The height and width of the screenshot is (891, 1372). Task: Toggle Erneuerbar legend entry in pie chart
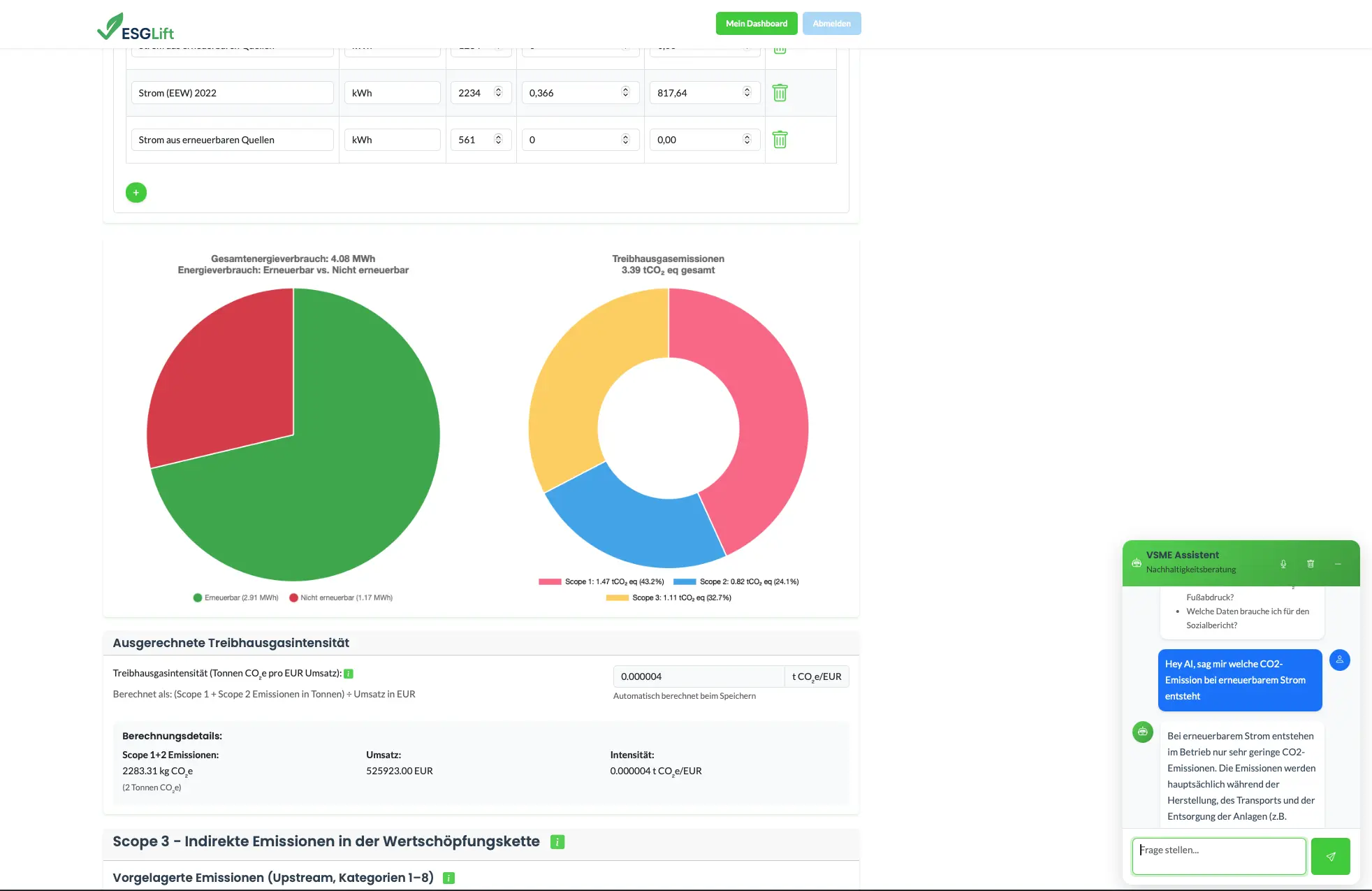click(236, 597)
